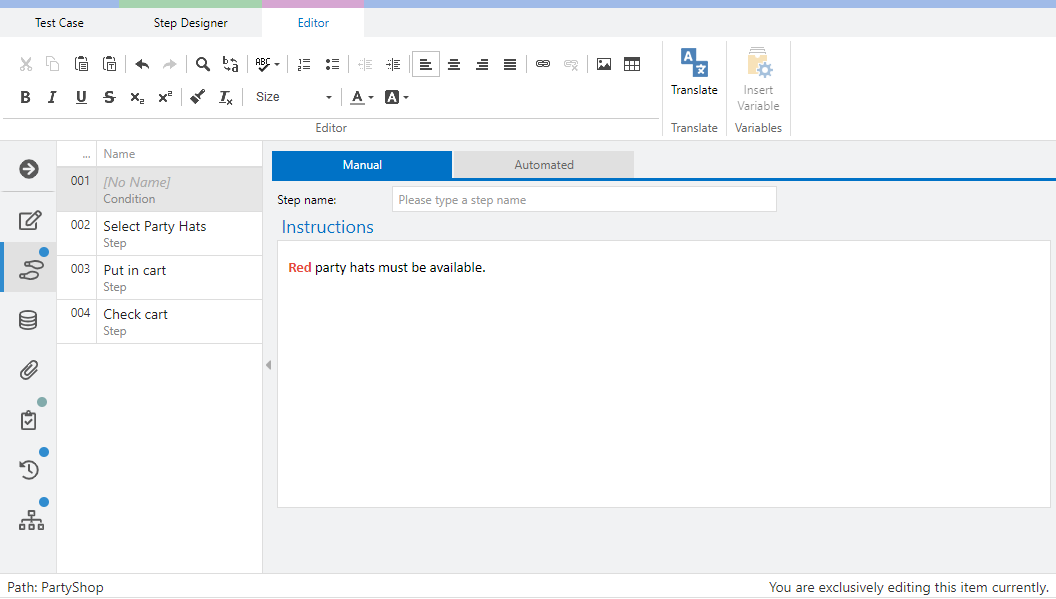Open the text color picker
The width and height of the screenshot is (1056, 599).
[x=361, y=97]
